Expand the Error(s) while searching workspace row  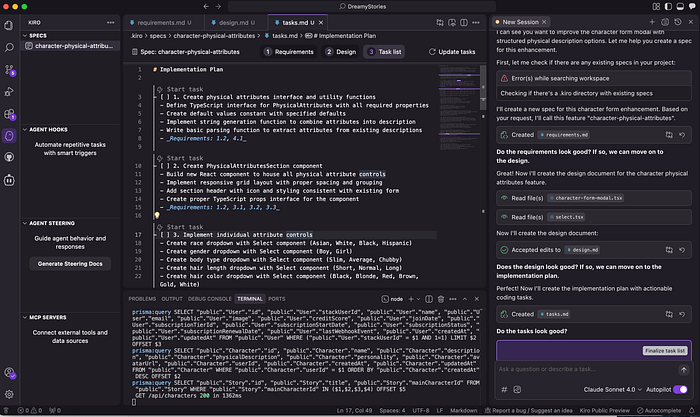pyautogui.click(x=594, y=78)
